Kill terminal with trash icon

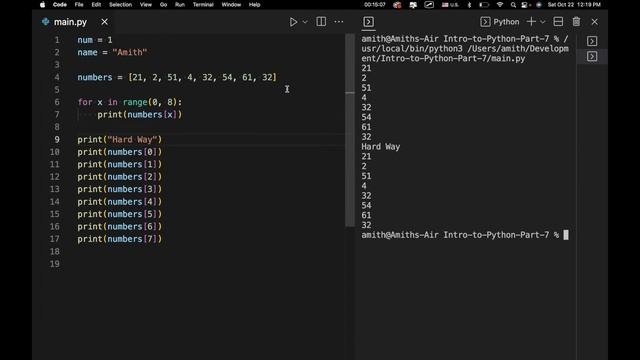point(576,22)
